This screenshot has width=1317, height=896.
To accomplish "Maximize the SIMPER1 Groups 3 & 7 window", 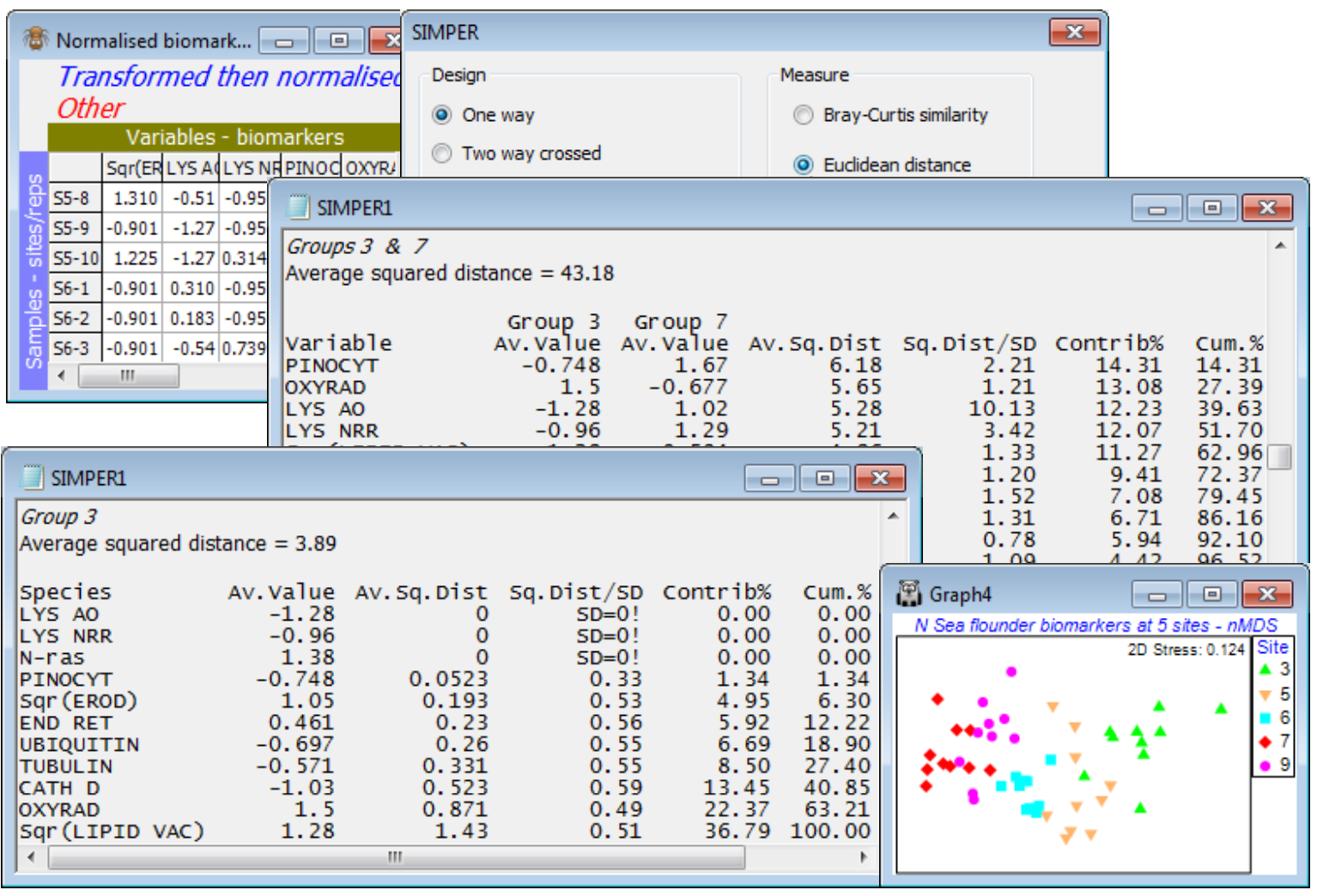I will click(x=1211, y=208).
